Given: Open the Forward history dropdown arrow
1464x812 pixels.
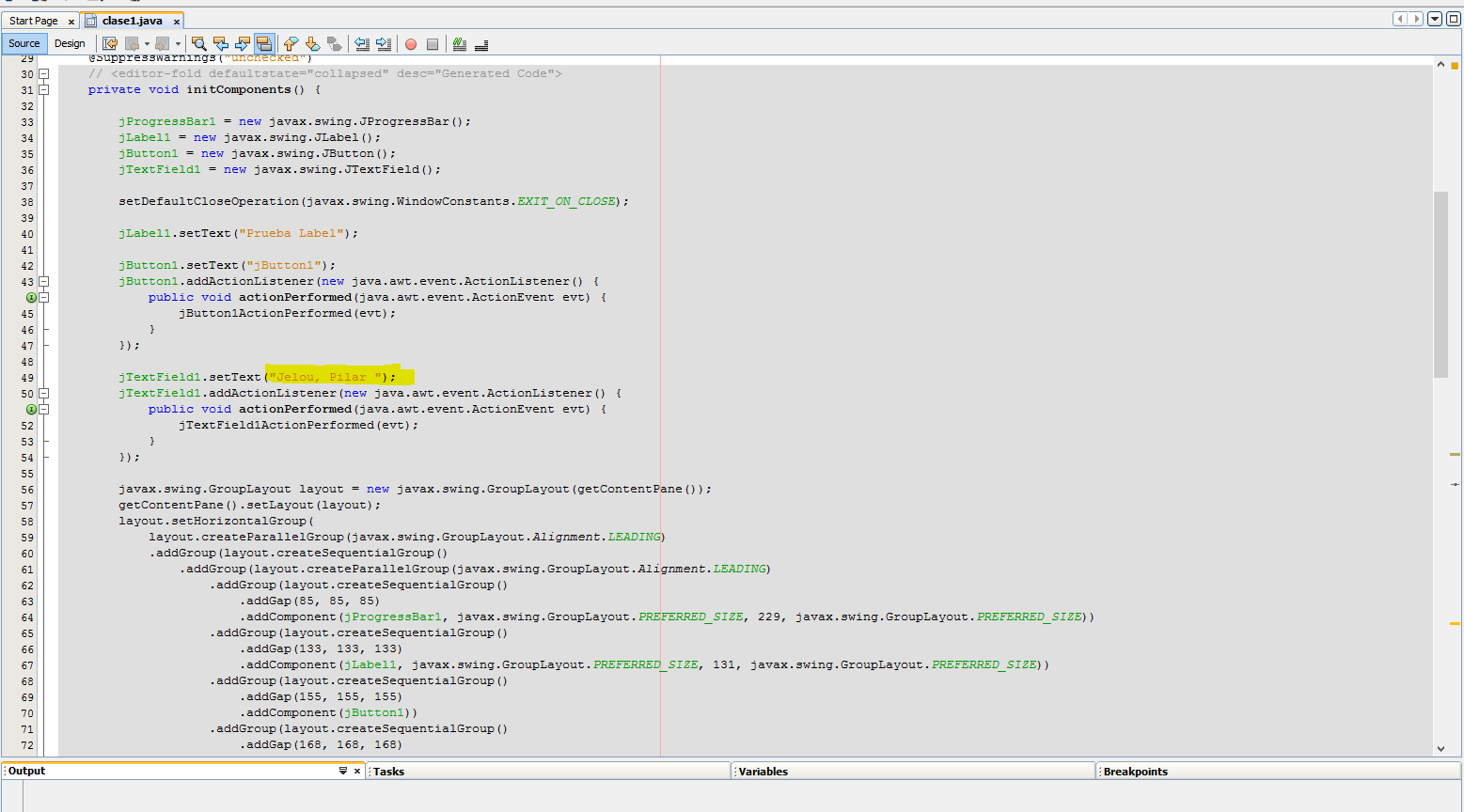Looking at the screenshot, I should 177,44.
